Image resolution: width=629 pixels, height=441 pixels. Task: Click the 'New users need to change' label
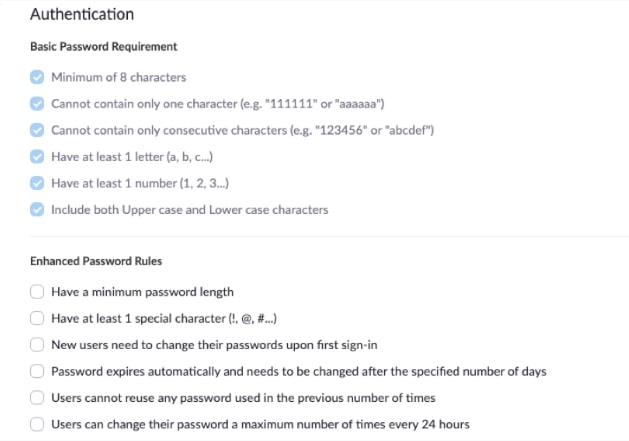click(214, 345)
